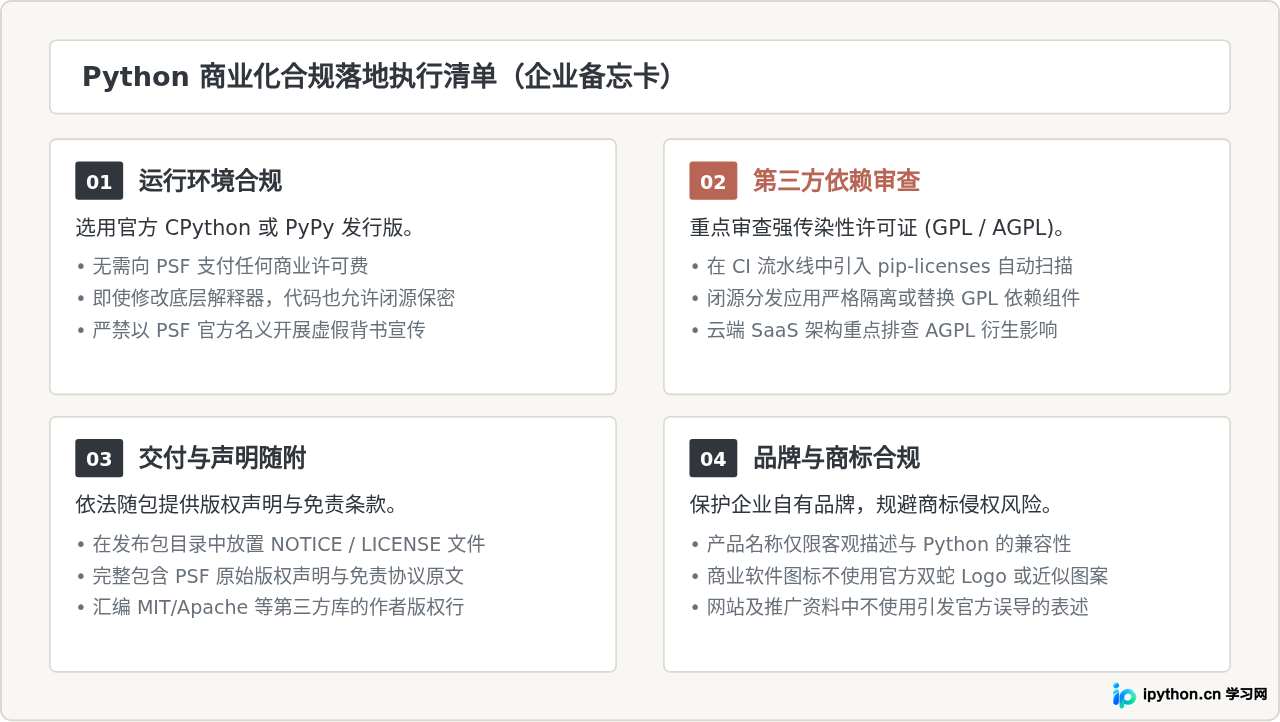Screen dimensions: 1280x722
Task: Click the line "选用官方 CPython 或 PyPy 发行版。"
Action: point(245,228)
